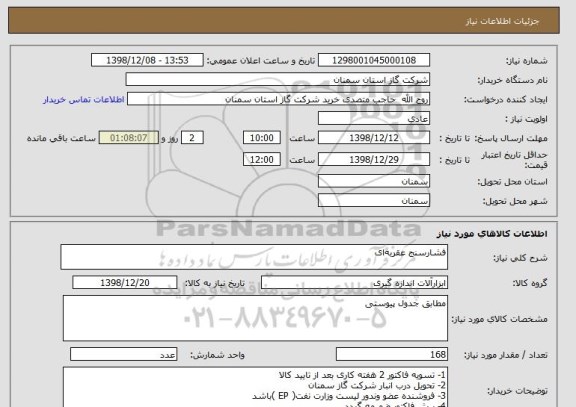The width and height of the screenshot is (576, 407).
Task: Click the section heading اطلاعات کالاهای مورد نیاز
Action: pyautogui.click(x=492, y=234)
